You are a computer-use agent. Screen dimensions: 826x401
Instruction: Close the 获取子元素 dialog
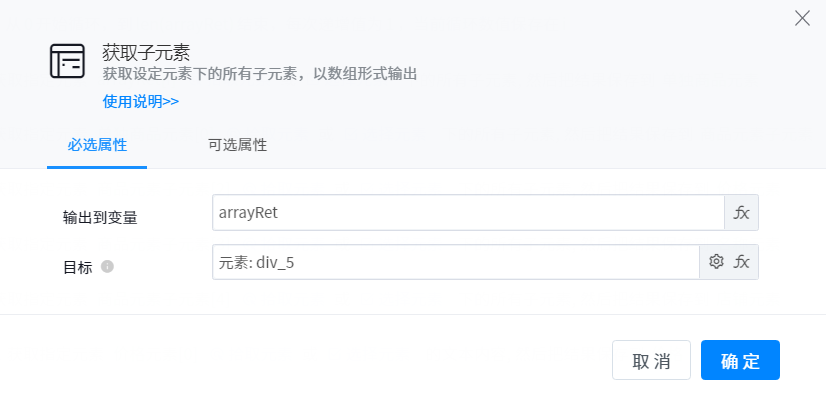tap(802, 18)
